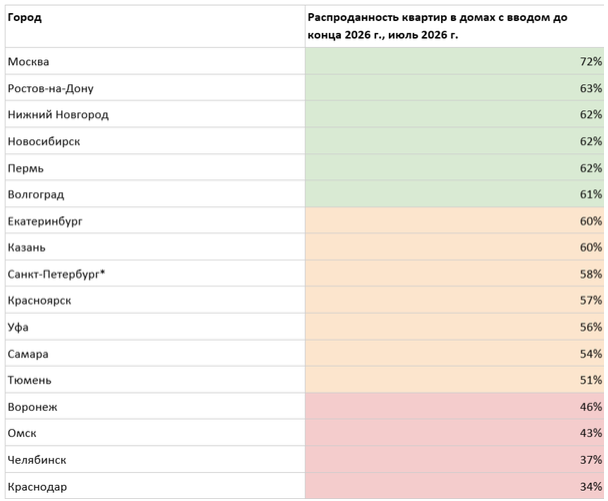
Task: Select the Распроданность квартир header cell
Action: point(454,26)
